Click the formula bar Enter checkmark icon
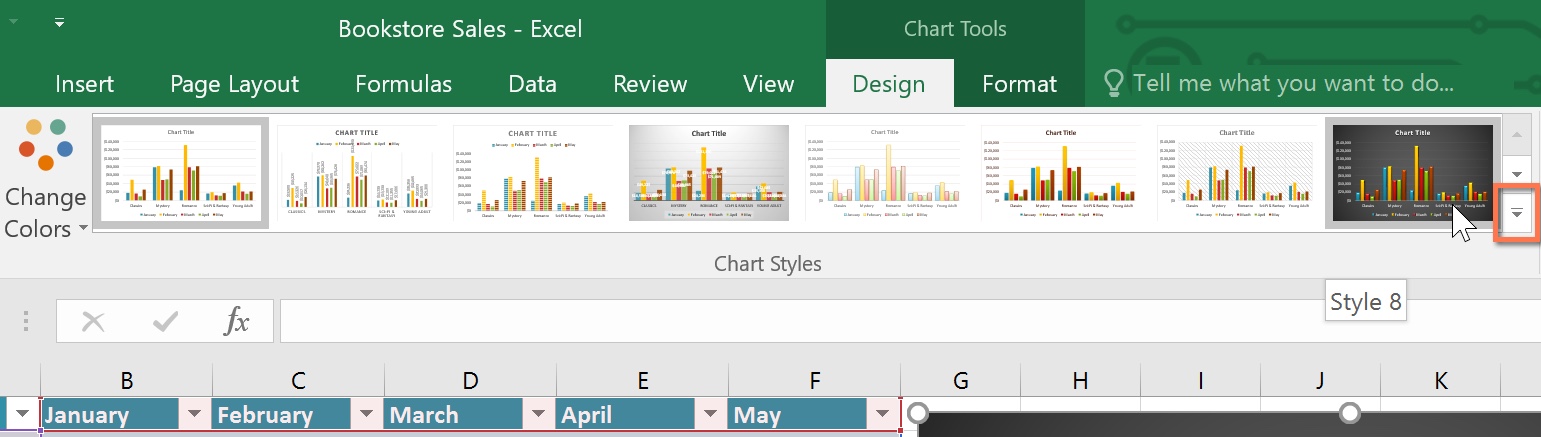1541x437 pixels. coord(165,321)
